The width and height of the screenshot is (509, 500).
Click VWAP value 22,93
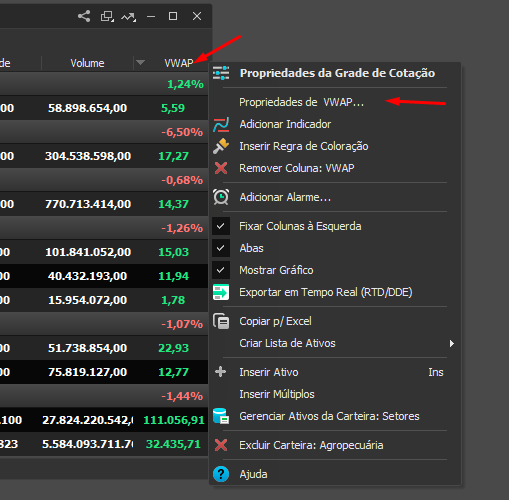[173, 348]
